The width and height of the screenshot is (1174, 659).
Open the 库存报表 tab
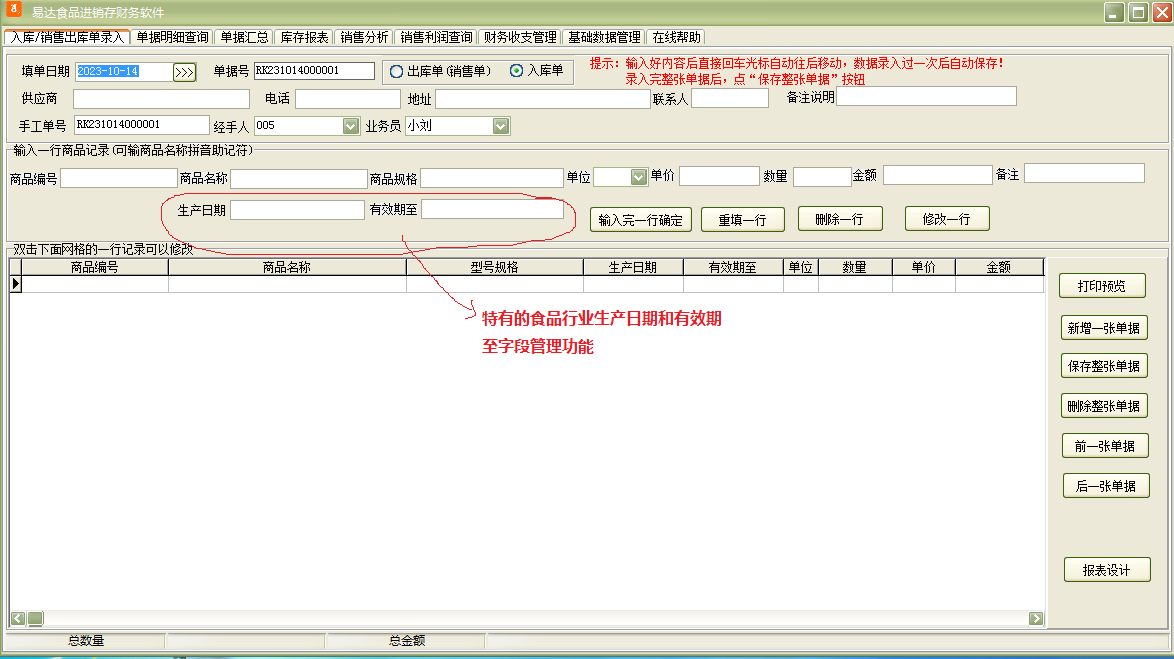(304, 37)
